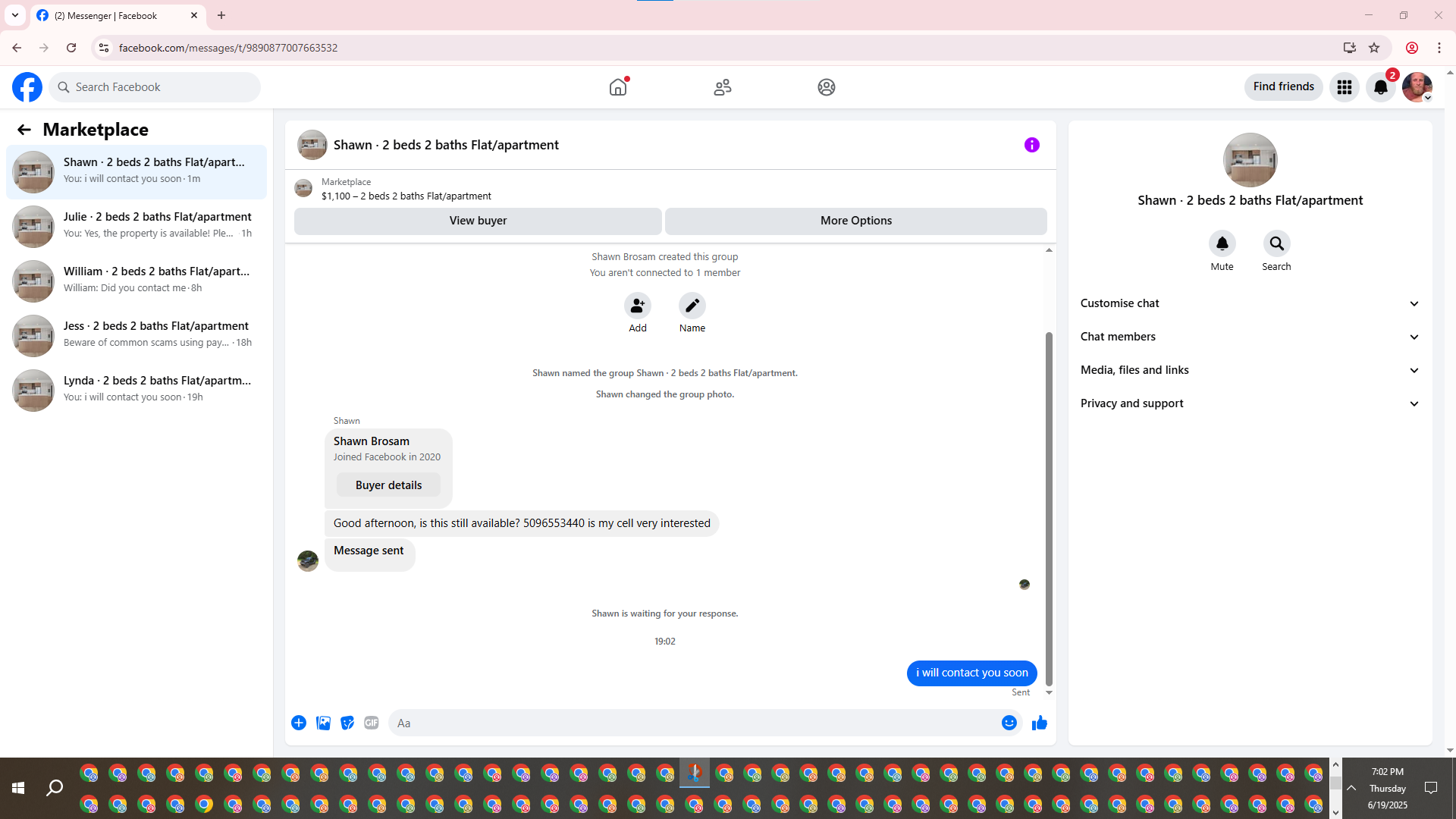Show hidden system tray icons
Screen dimensions: 1456x819
(1351, 789)
